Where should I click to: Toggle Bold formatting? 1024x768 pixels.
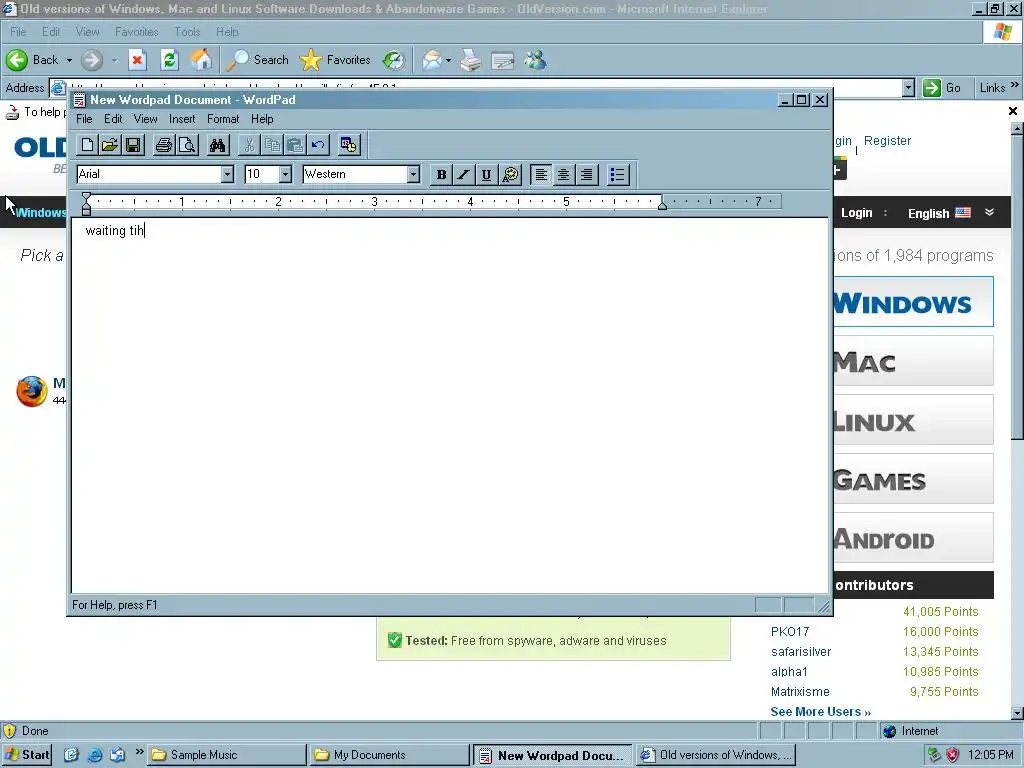point(441,174)
